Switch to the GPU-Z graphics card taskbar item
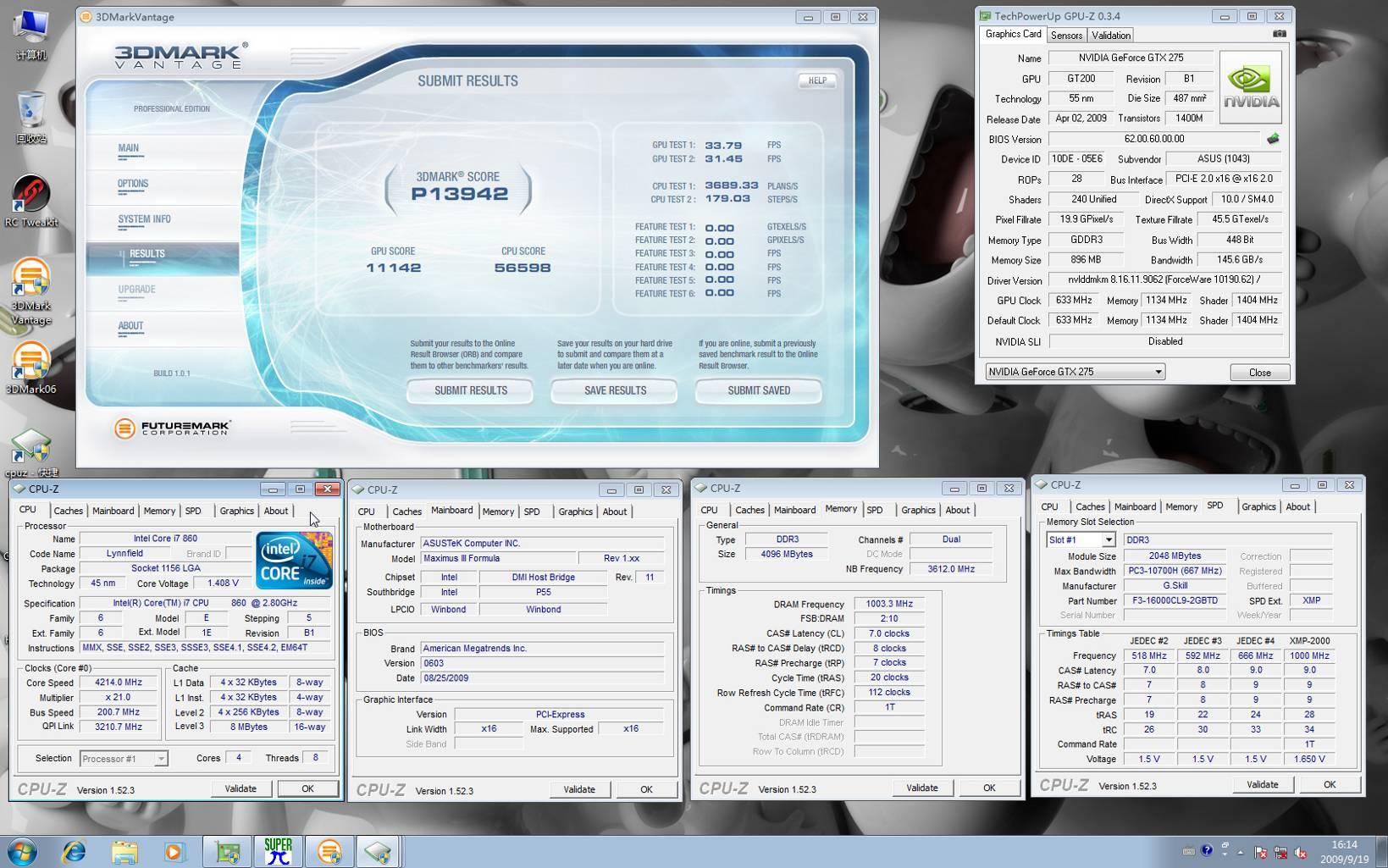This screenshot has width=1388, height=868. point(227,852)
